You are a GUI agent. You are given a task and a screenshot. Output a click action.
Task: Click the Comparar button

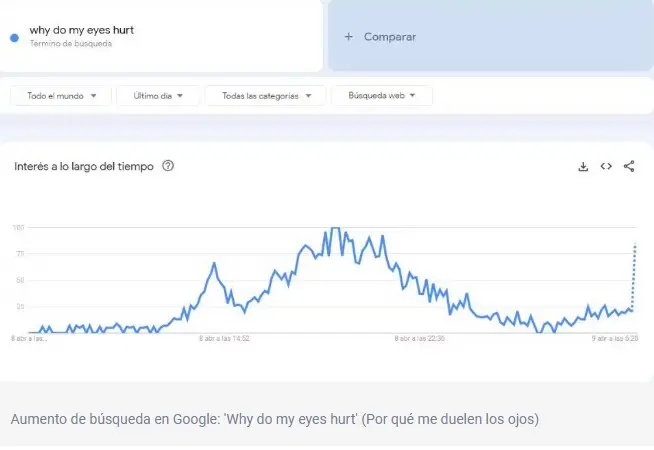tap(489, 37)
